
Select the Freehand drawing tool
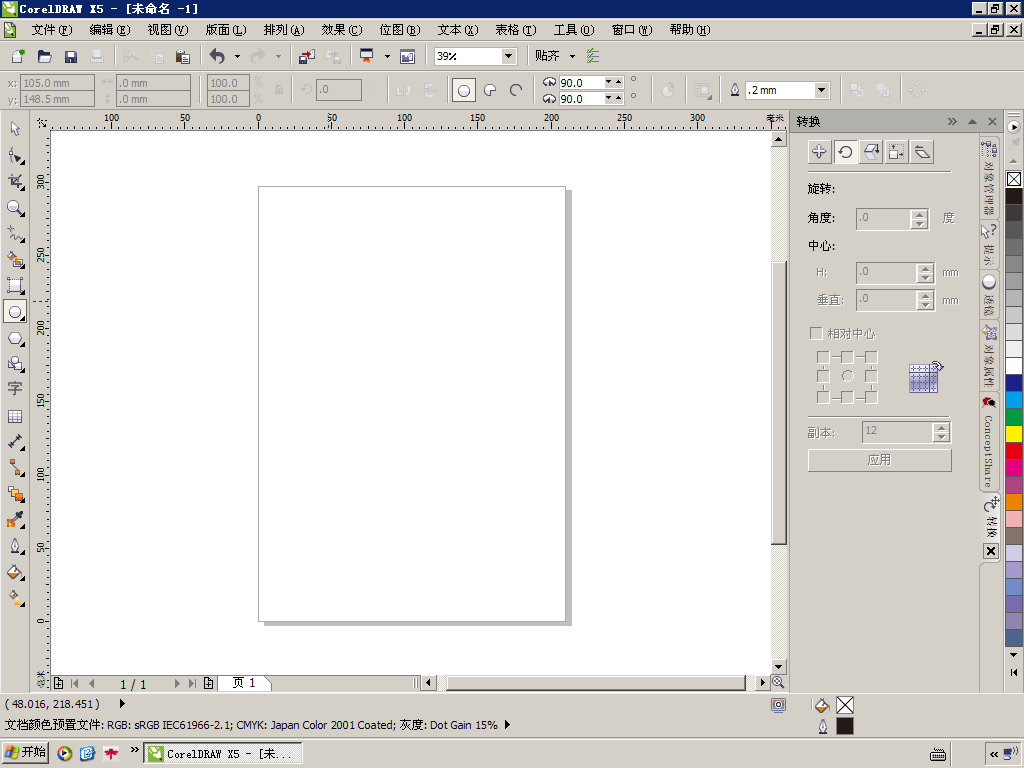[x=15, y=233]
